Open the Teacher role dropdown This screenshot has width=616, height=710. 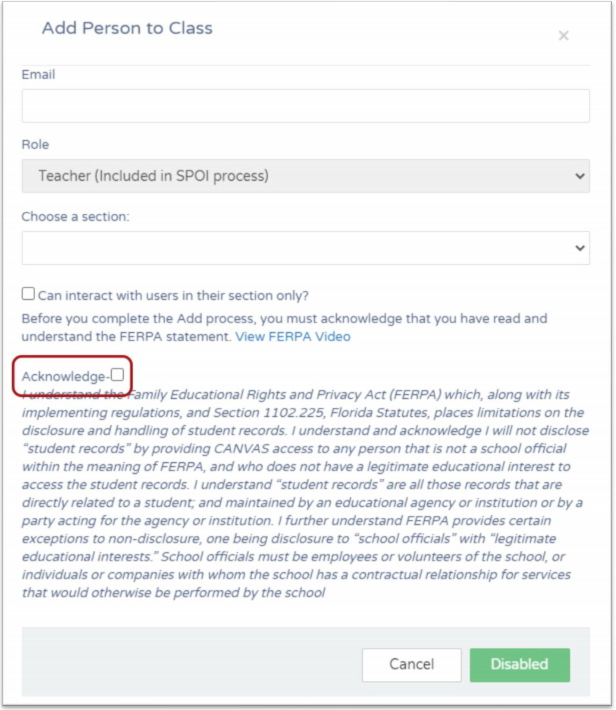coord(306,176)
